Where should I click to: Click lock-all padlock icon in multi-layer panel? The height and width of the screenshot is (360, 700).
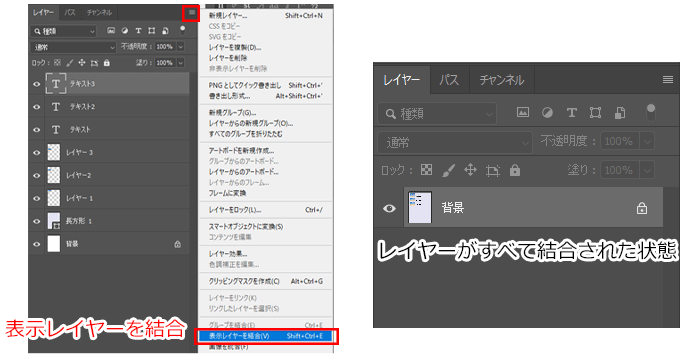[107, 63]
